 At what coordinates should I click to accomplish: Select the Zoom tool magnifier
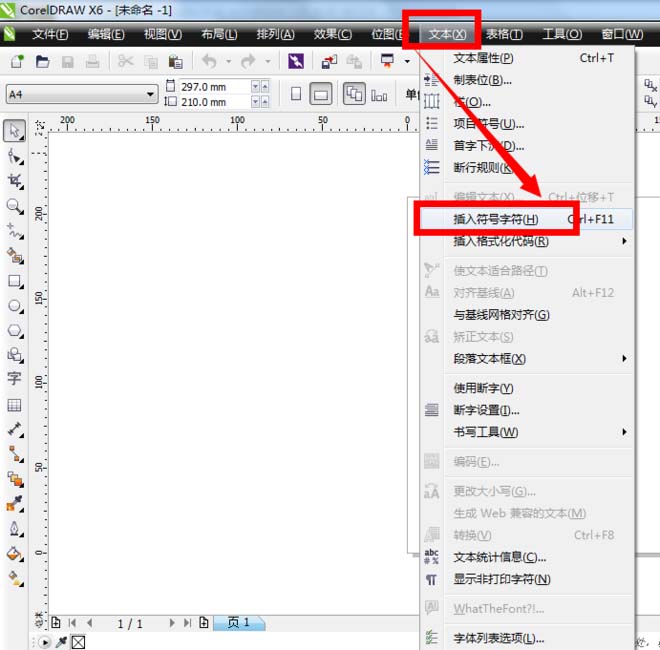tap(15, 206)
